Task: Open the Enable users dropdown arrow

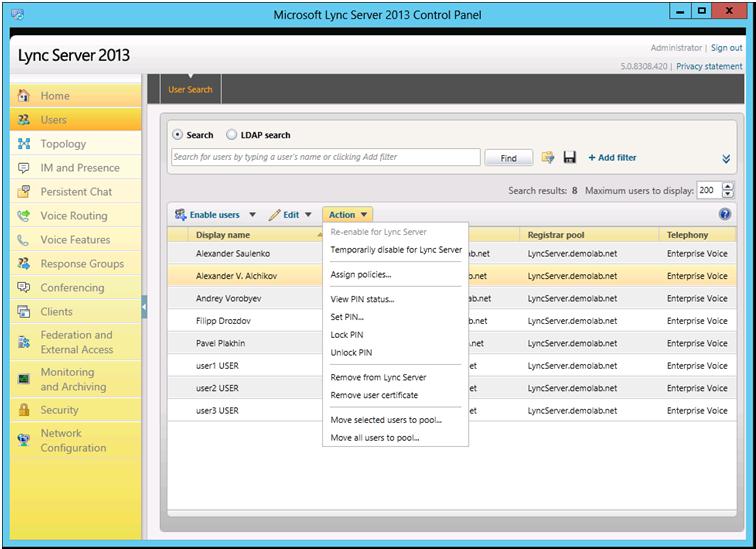Action: click(252, 215)
